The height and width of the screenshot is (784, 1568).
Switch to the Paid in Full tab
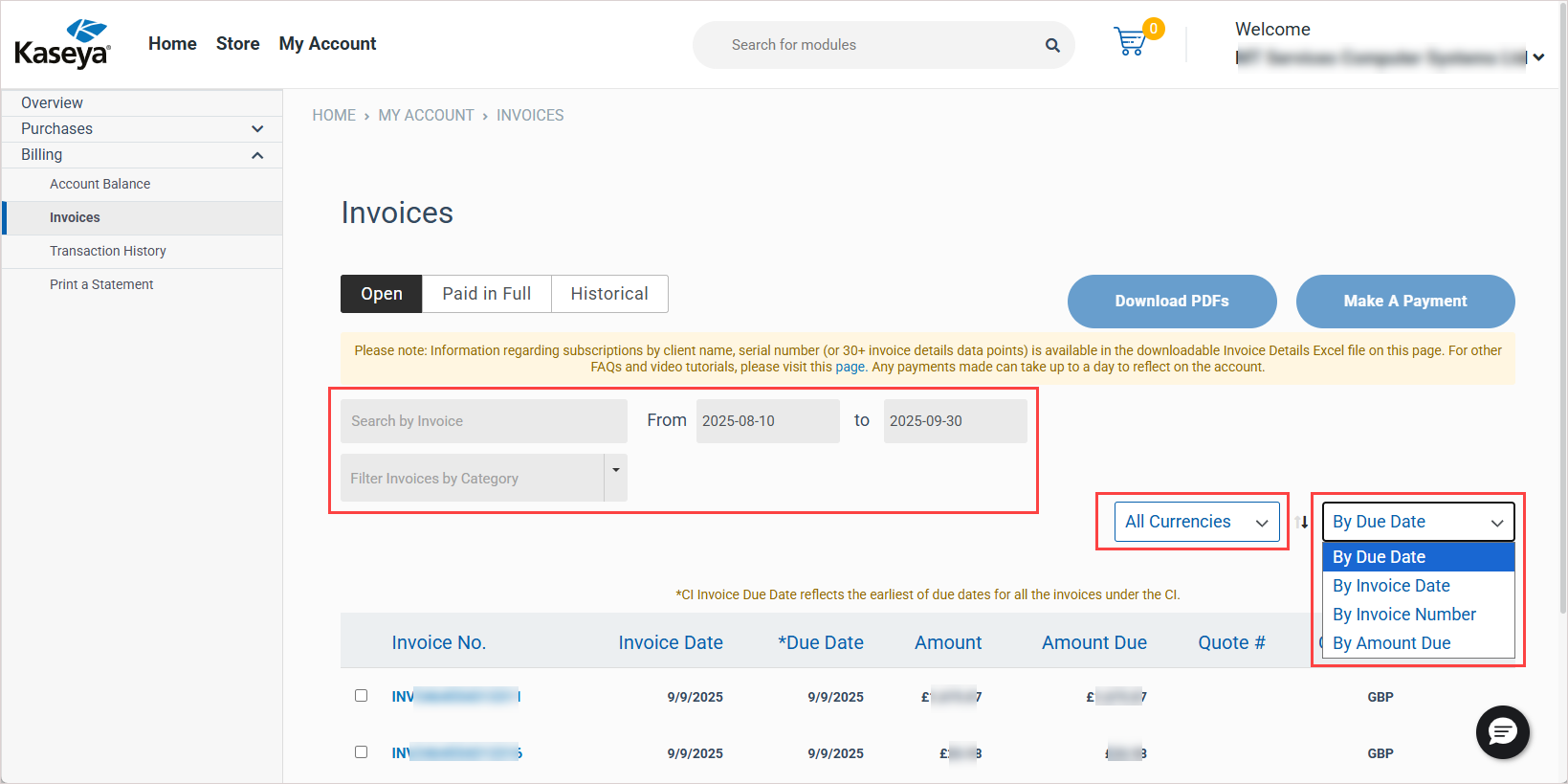pyautogui.click(x=486, y=294)
